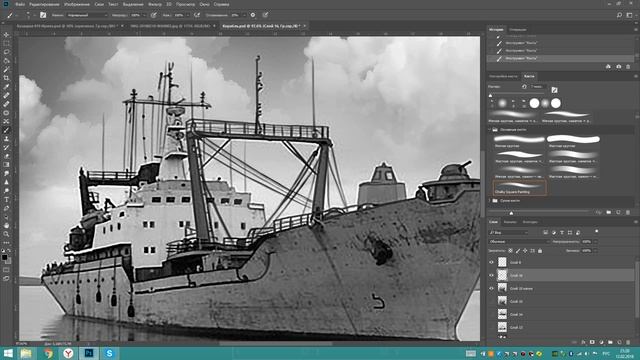
Task: Expand the Сухие кисти brush group
Action: point(489,200)
